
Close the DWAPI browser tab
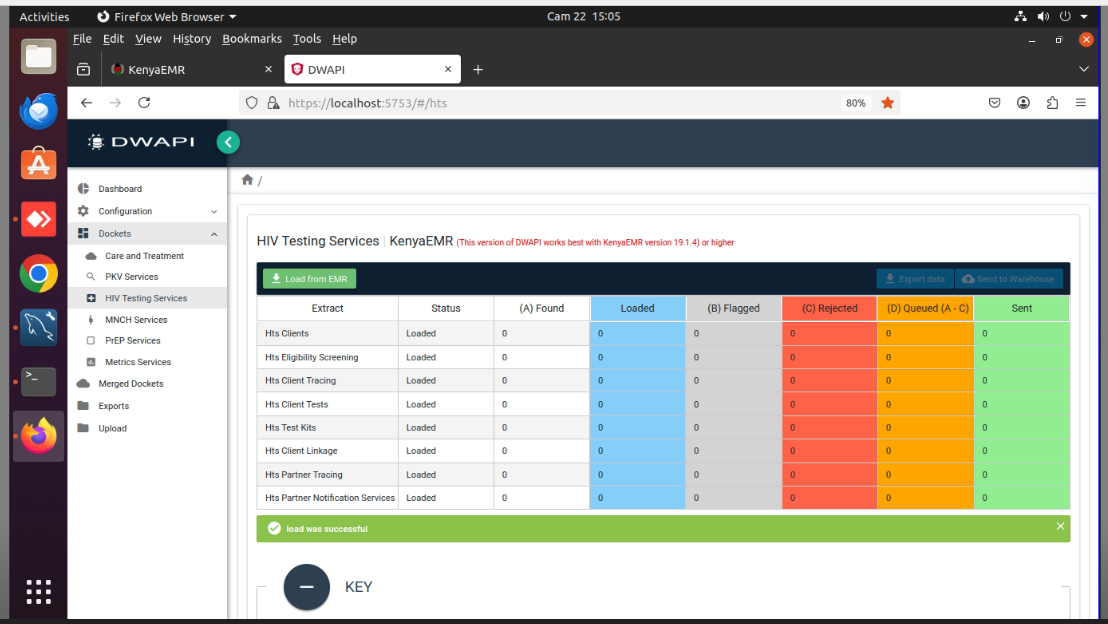pyautogui.click(x=448, y=69)
